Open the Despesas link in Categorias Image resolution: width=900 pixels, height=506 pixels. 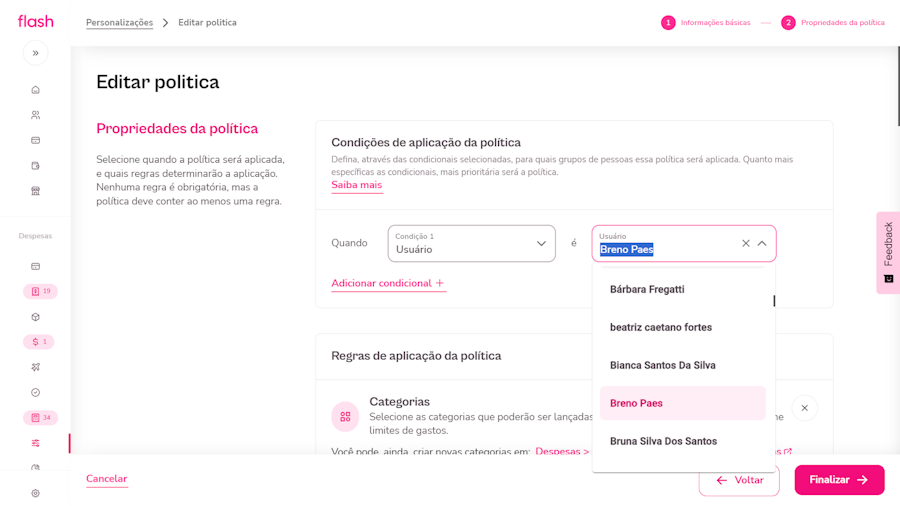[x=562, y=451]
